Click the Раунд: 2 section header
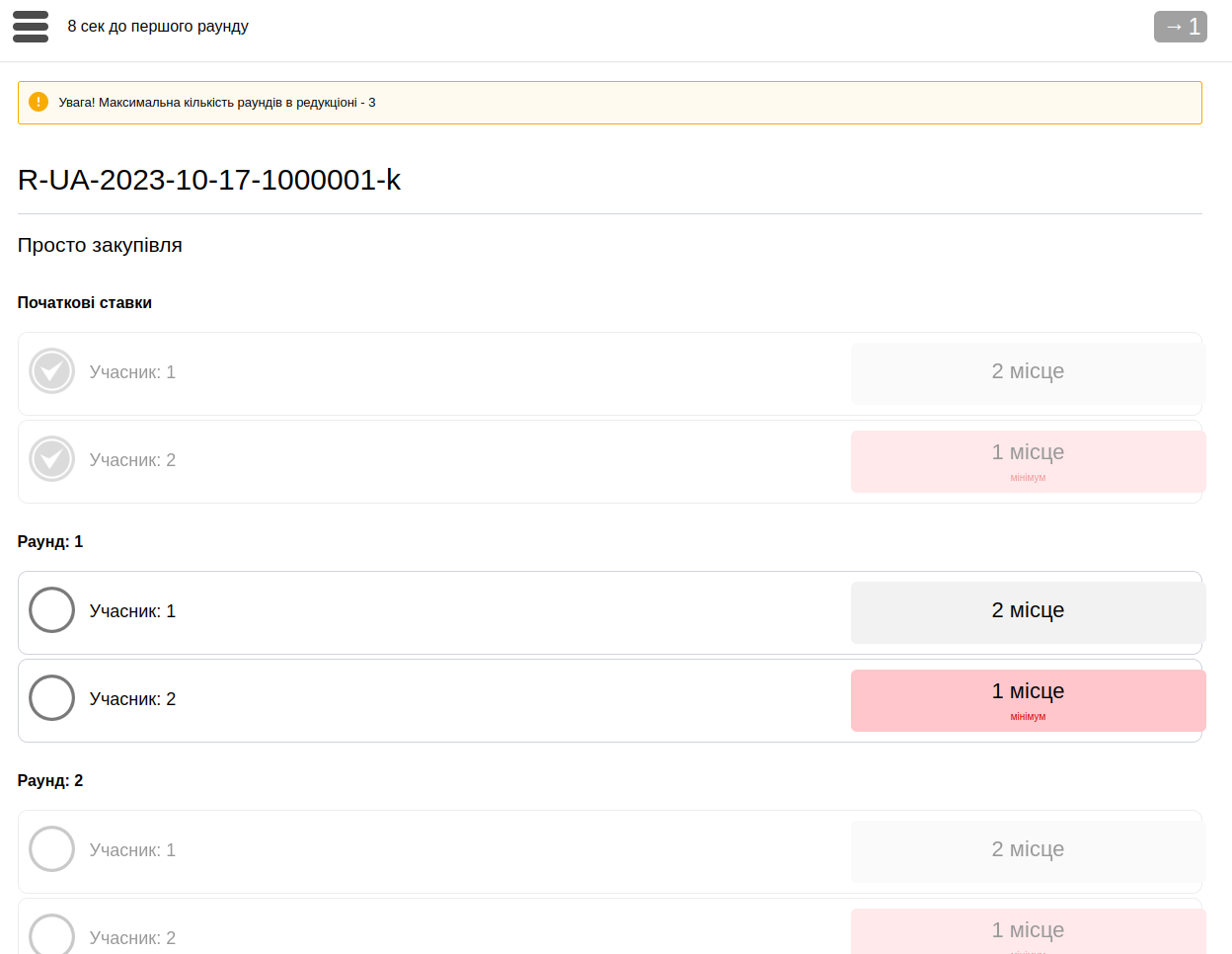Image resolution: width=1232 pixels, height=954 pixels. click(50, 780)
